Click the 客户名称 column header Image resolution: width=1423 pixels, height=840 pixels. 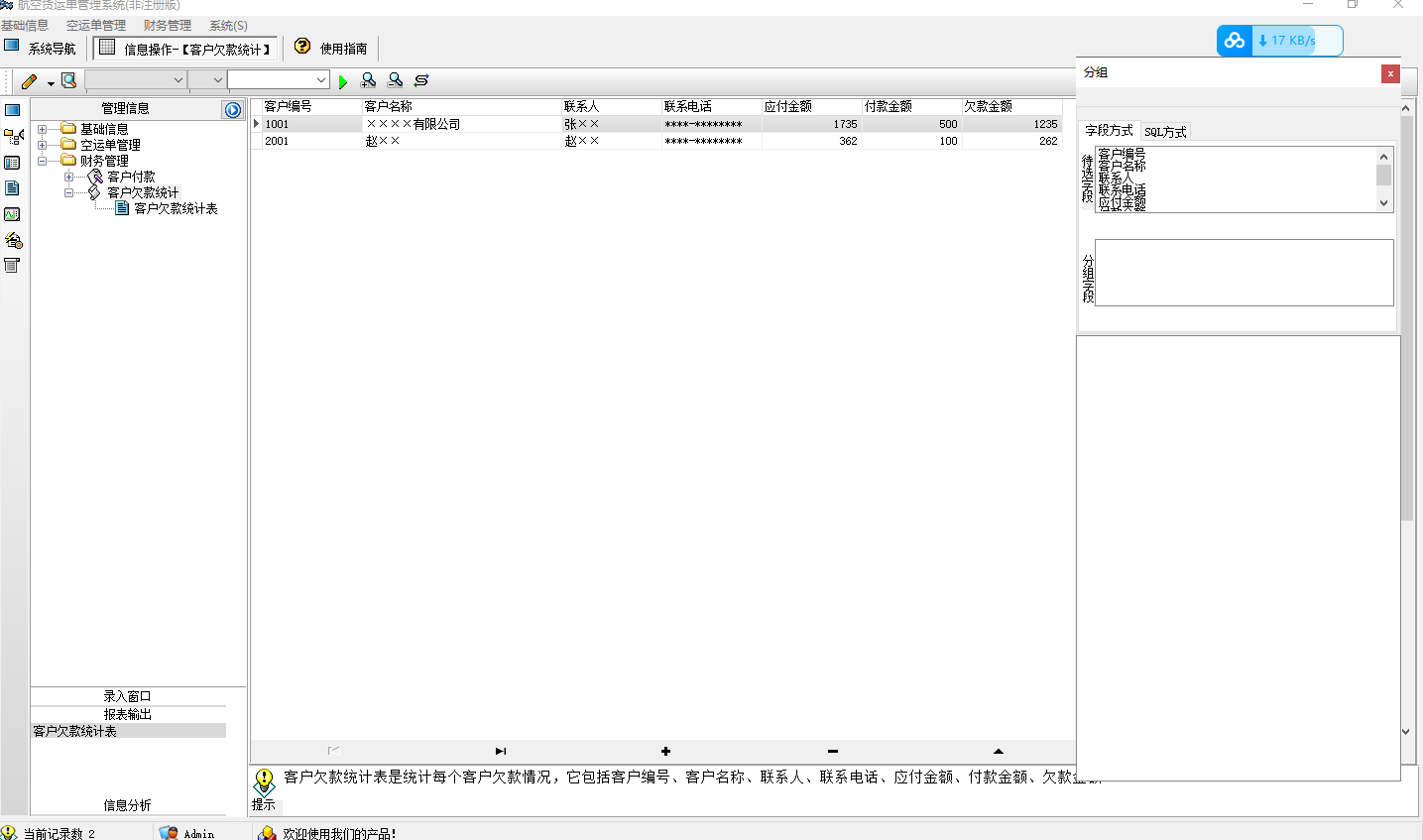[x=461, y=107]
